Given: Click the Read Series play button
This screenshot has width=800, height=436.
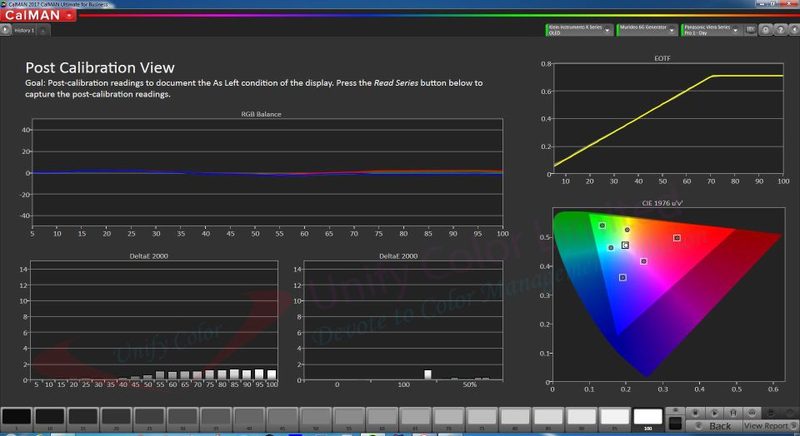Looking at the screenshot, I should (x=715, y=413).
